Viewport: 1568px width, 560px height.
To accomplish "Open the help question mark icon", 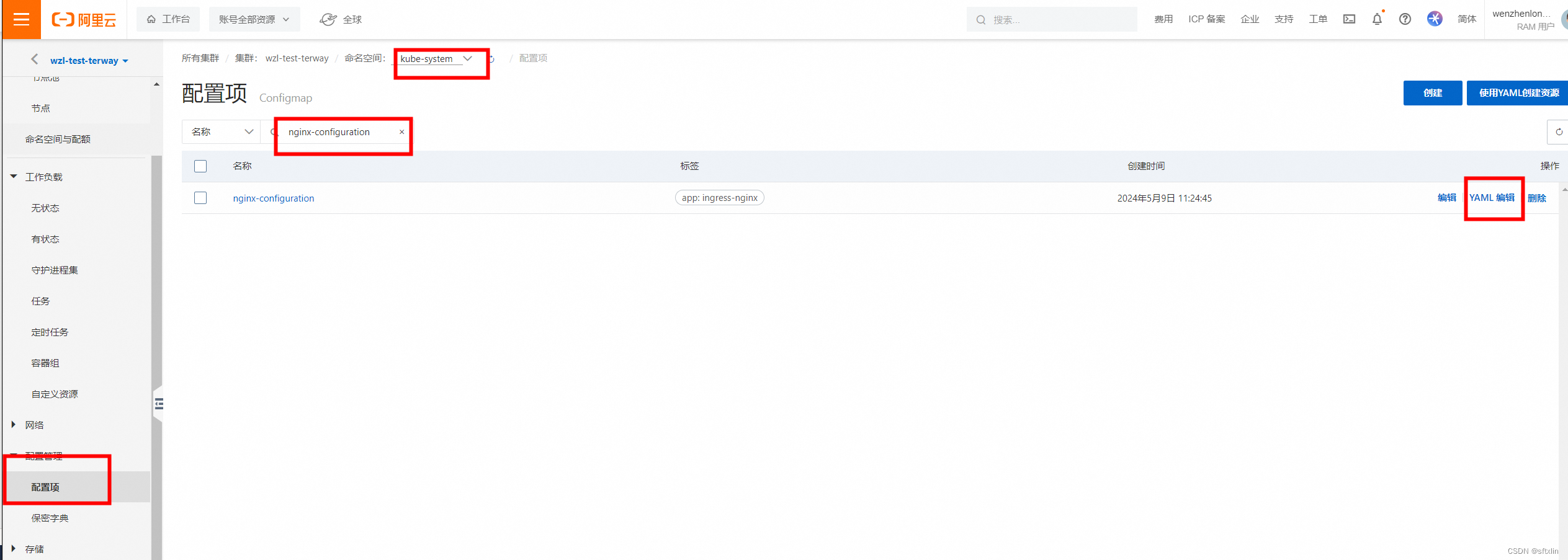I will click(1405, 19).
